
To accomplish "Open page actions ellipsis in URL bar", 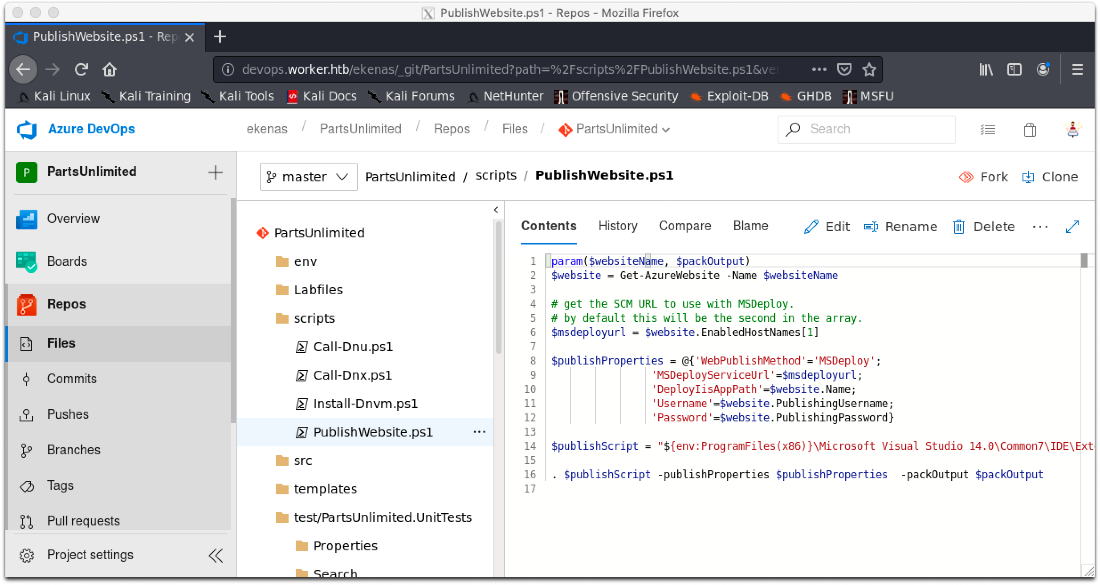I will point(819,69).
